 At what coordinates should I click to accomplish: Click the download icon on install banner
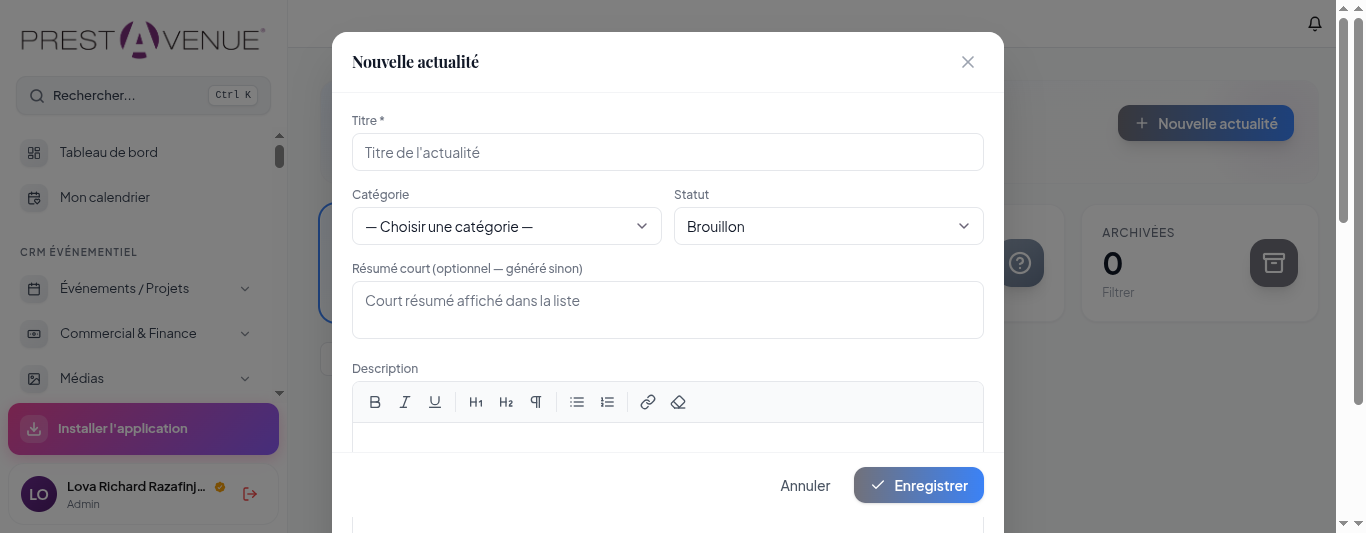(x=34, y=429)
